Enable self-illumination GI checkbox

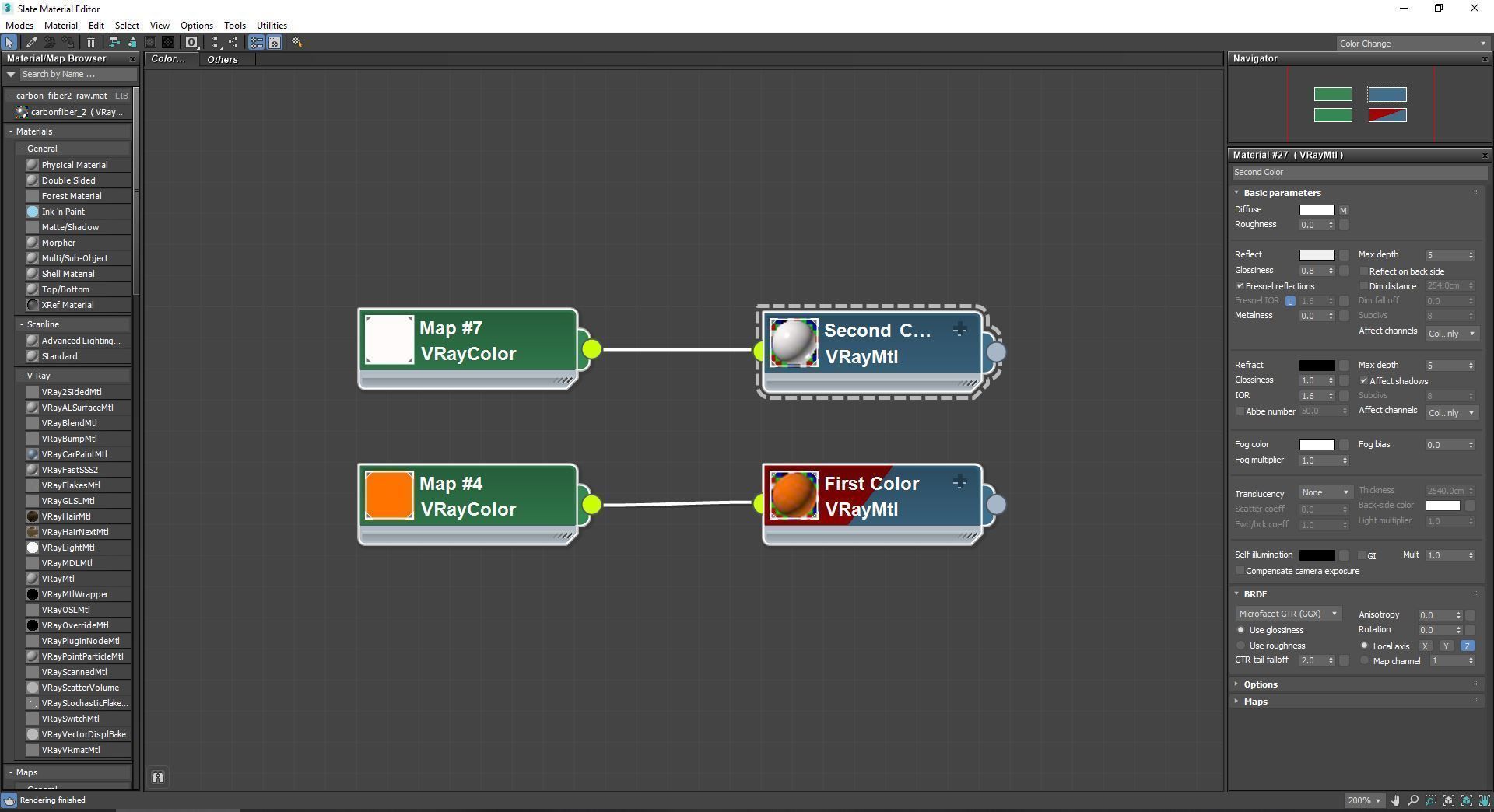[1362, 556]
